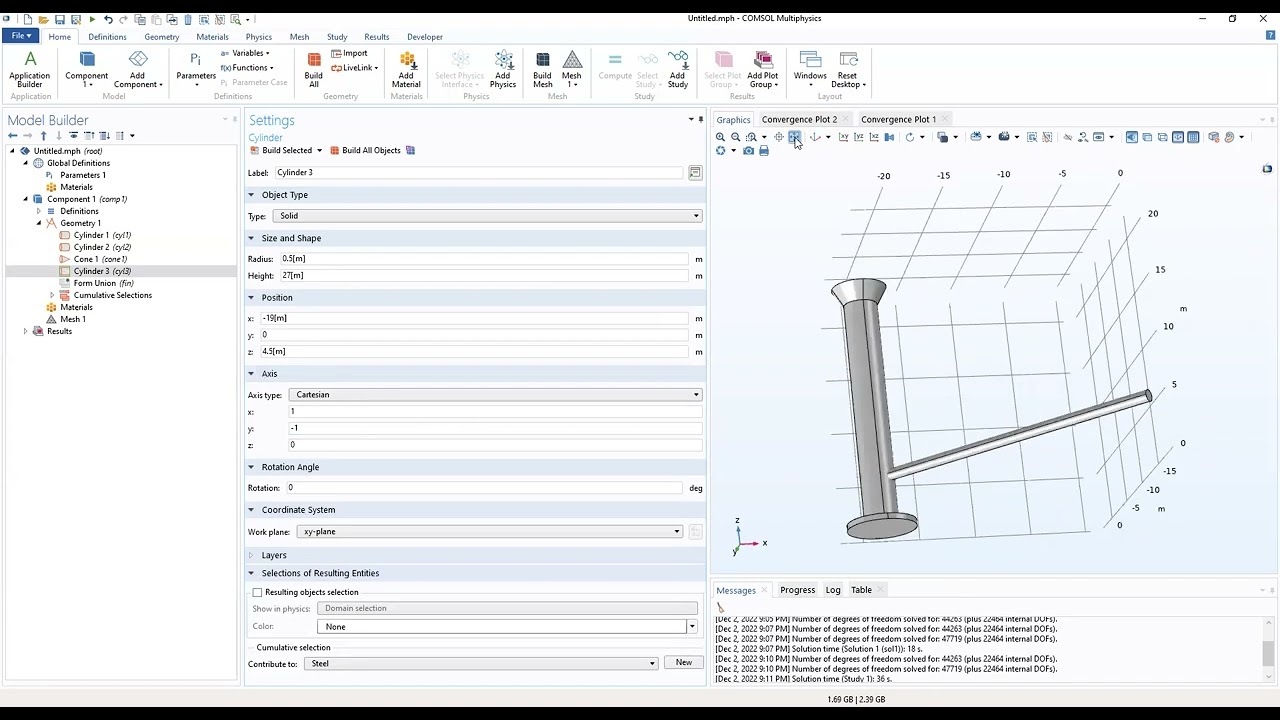The height and width of the screenshot is (720, 1280).
Task: Open the Mesh ribbon tab
Action: click(x=299, y=37)
